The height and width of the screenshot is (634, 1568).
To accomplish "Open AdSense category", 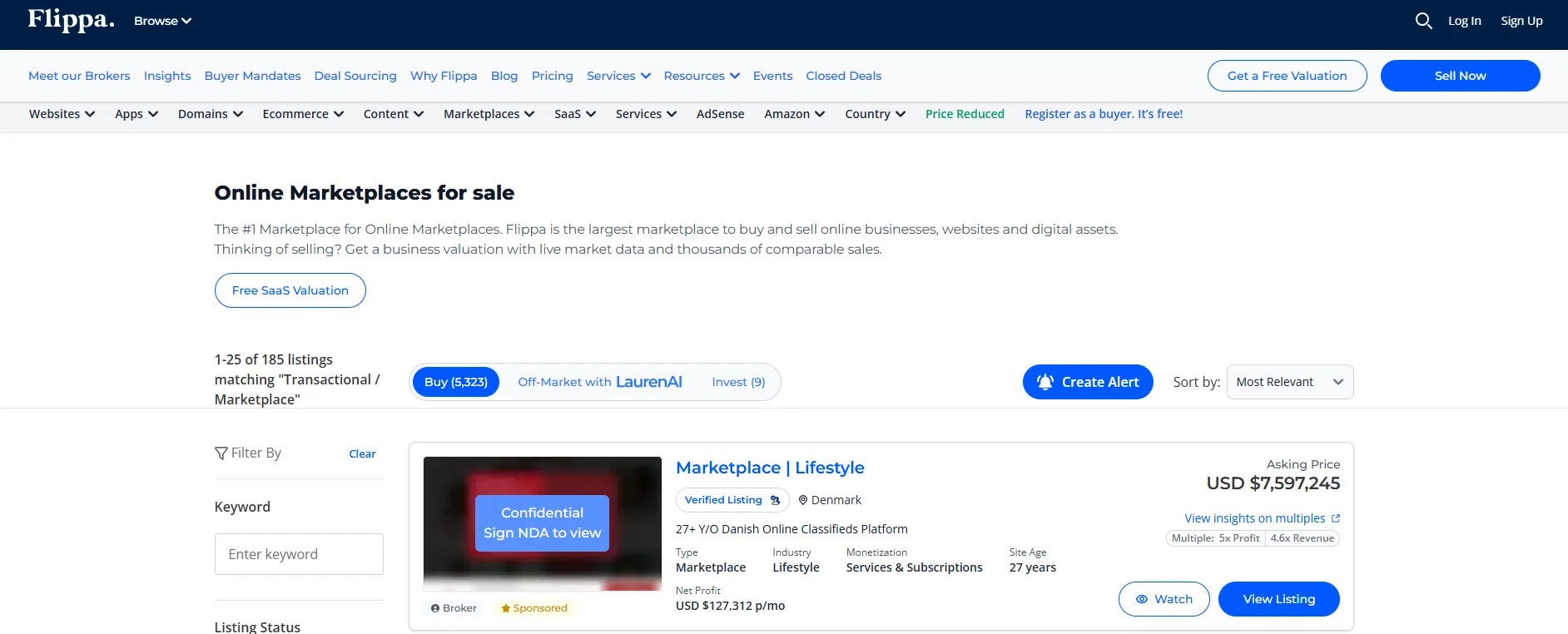I will [x=720, y=114].
